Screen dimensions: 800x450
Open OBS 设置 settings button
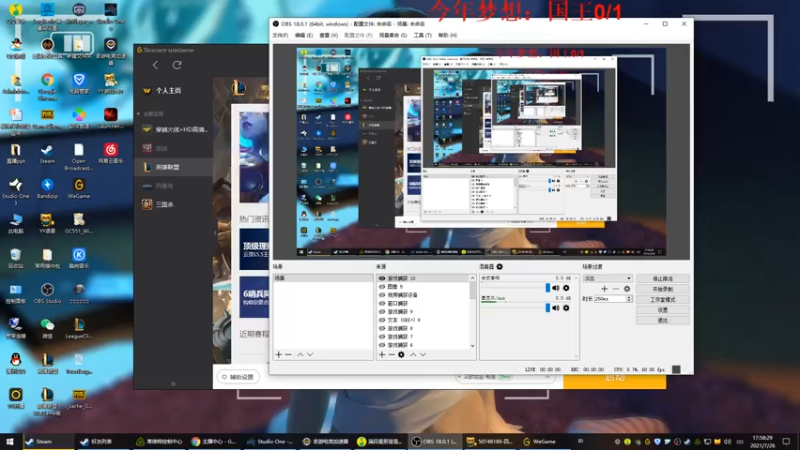tap(663, 310)
